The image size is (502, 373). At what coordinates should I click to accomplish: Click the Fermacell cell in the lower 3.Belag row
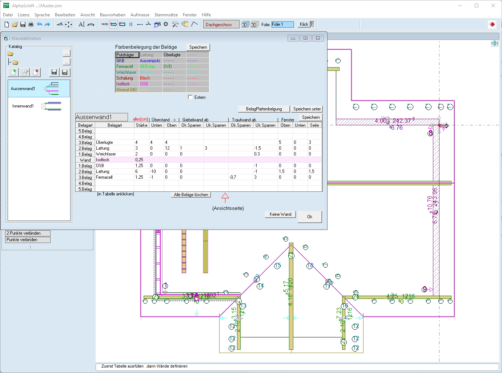click(x=114, y=177)
